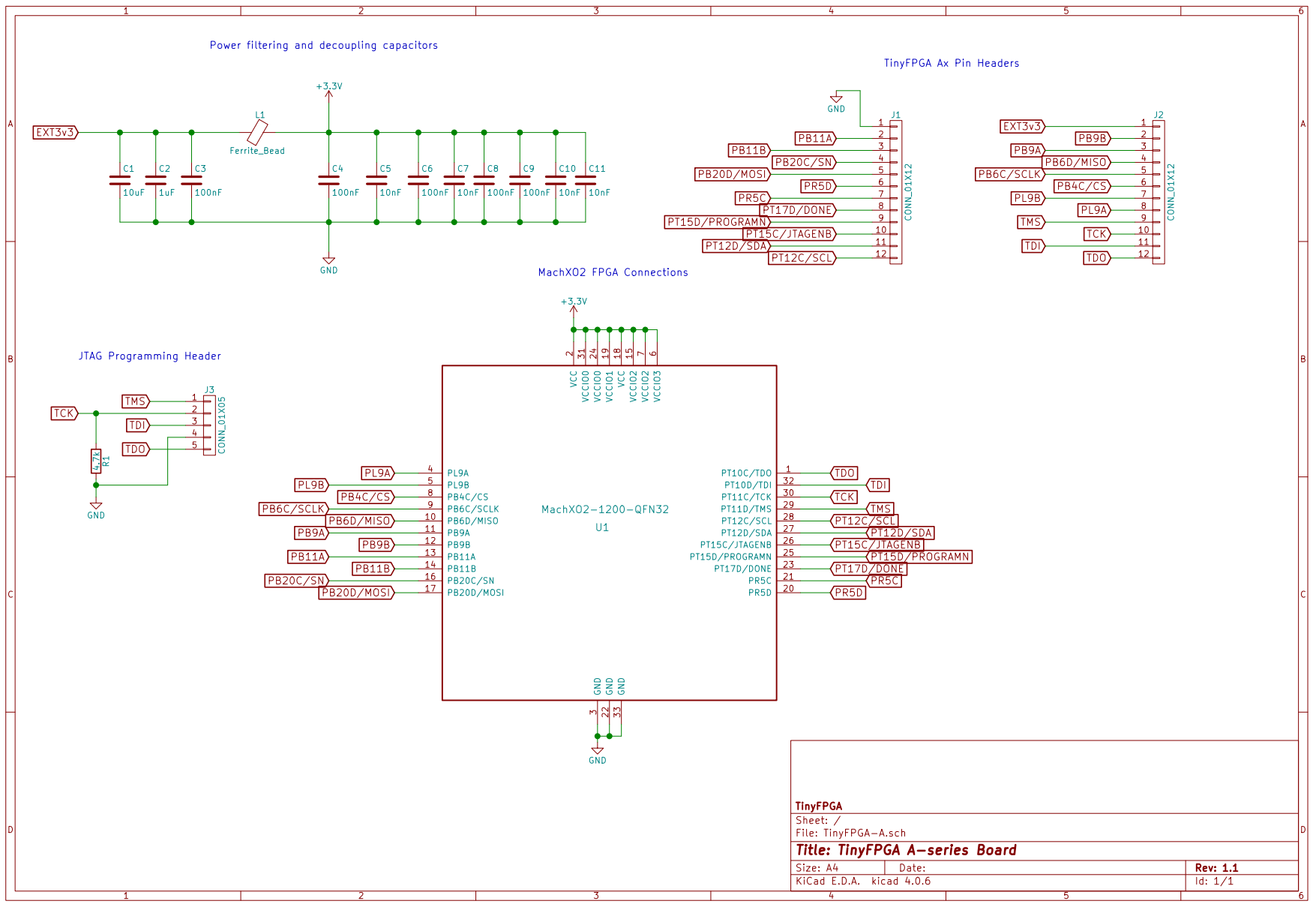Select the EXT3v3 label left of capacitor C1
Image resolution: width=1316 pixels, height=907 pixels.
click(x=55, y=133)
